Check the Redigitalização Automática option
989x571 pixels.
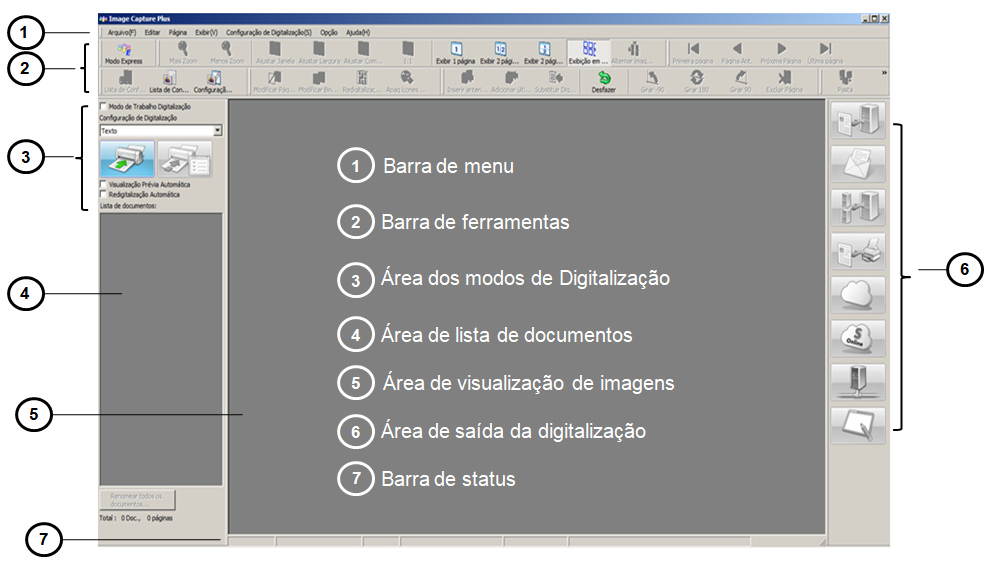coord(104,194)
